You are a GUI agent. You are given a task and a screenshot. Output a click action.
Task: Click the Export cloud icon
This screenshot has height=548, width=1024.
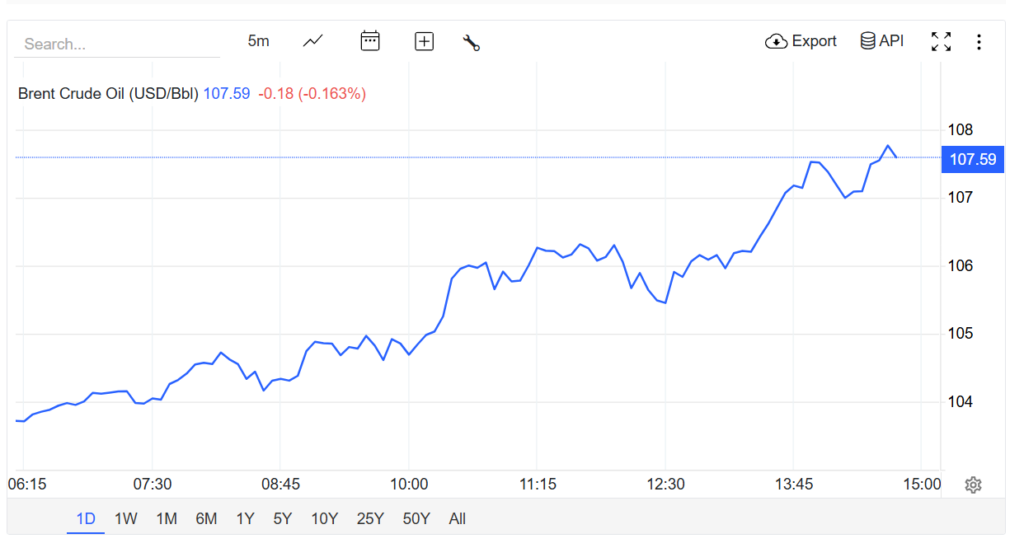point(776,42)
